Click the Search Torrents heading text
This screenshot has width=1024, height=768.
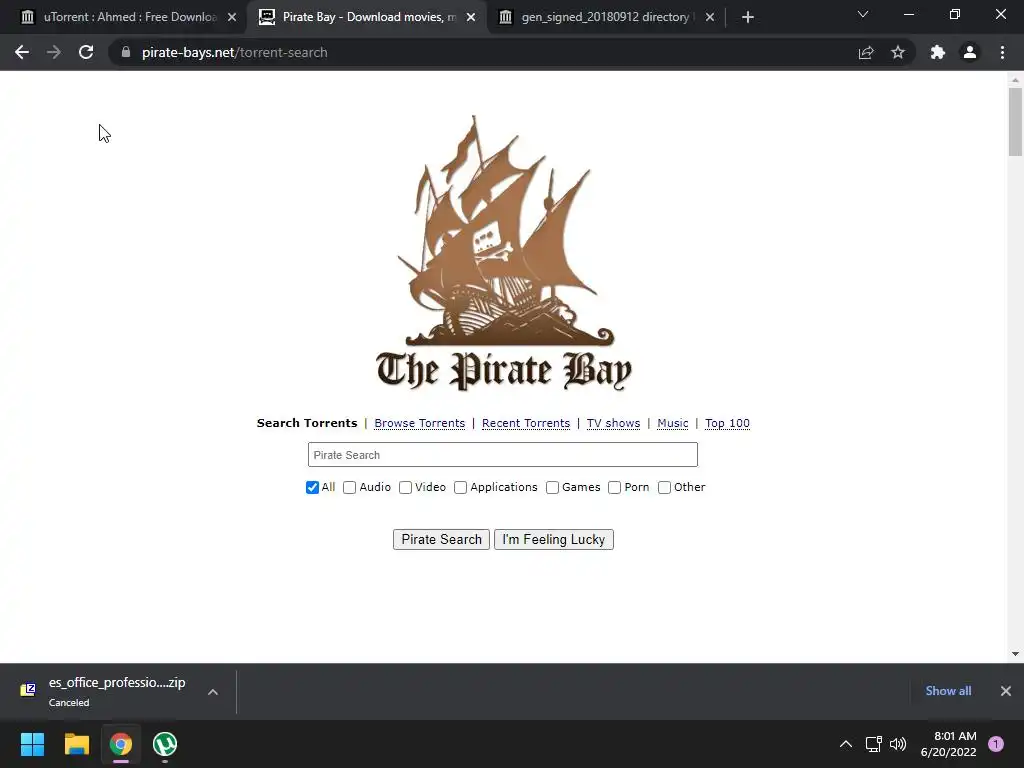tap(307, 423)
